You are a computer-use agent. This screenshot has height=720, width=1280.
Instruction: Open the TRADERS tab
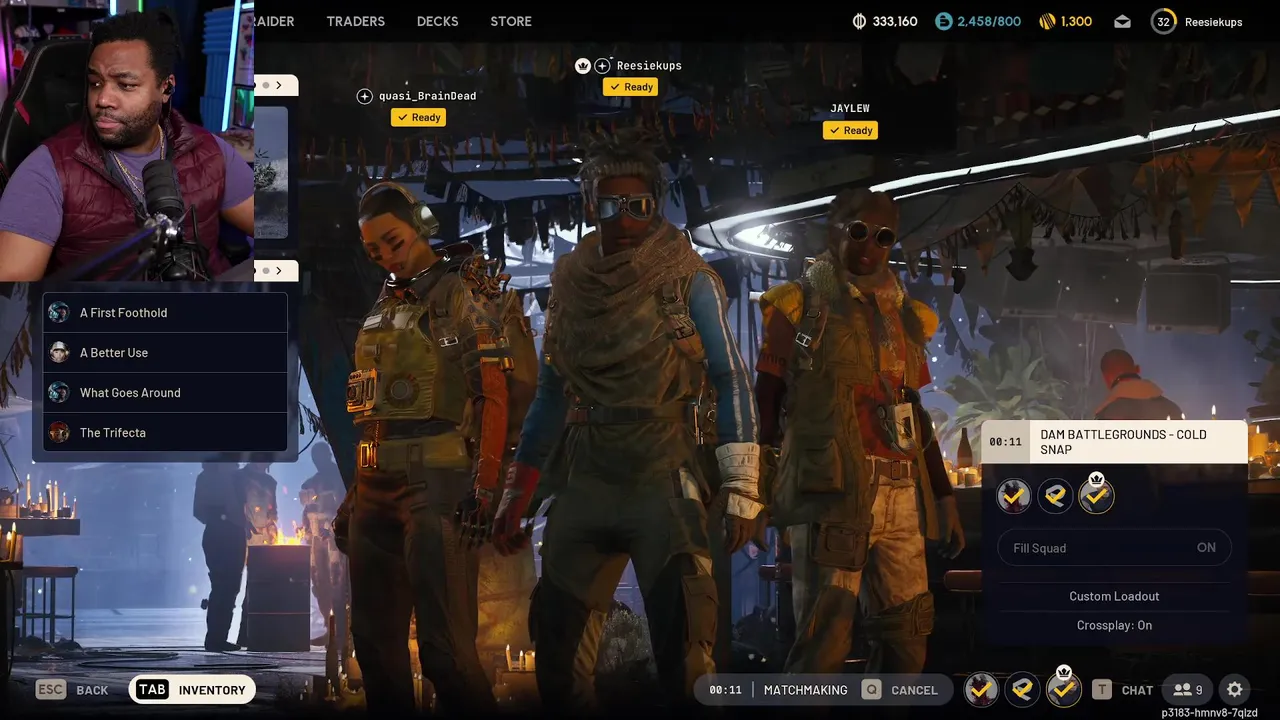(355, 21)
